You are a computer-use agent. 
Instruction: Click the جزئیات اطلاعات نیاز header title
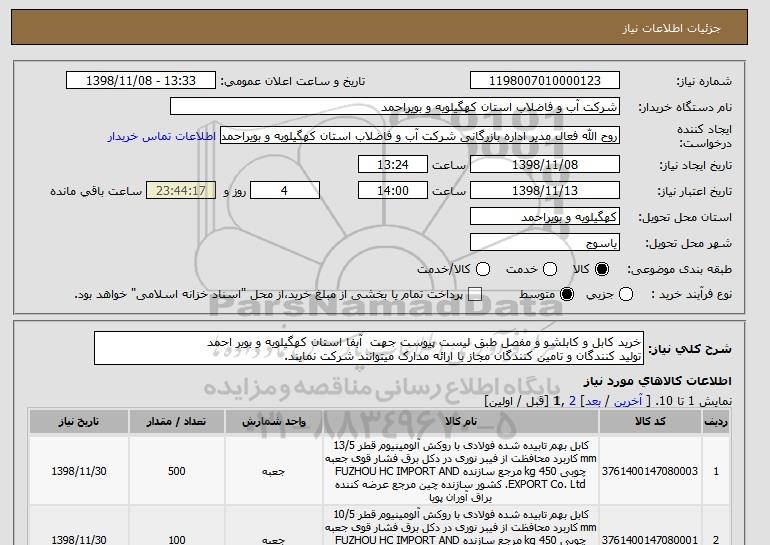coord(671,28)
